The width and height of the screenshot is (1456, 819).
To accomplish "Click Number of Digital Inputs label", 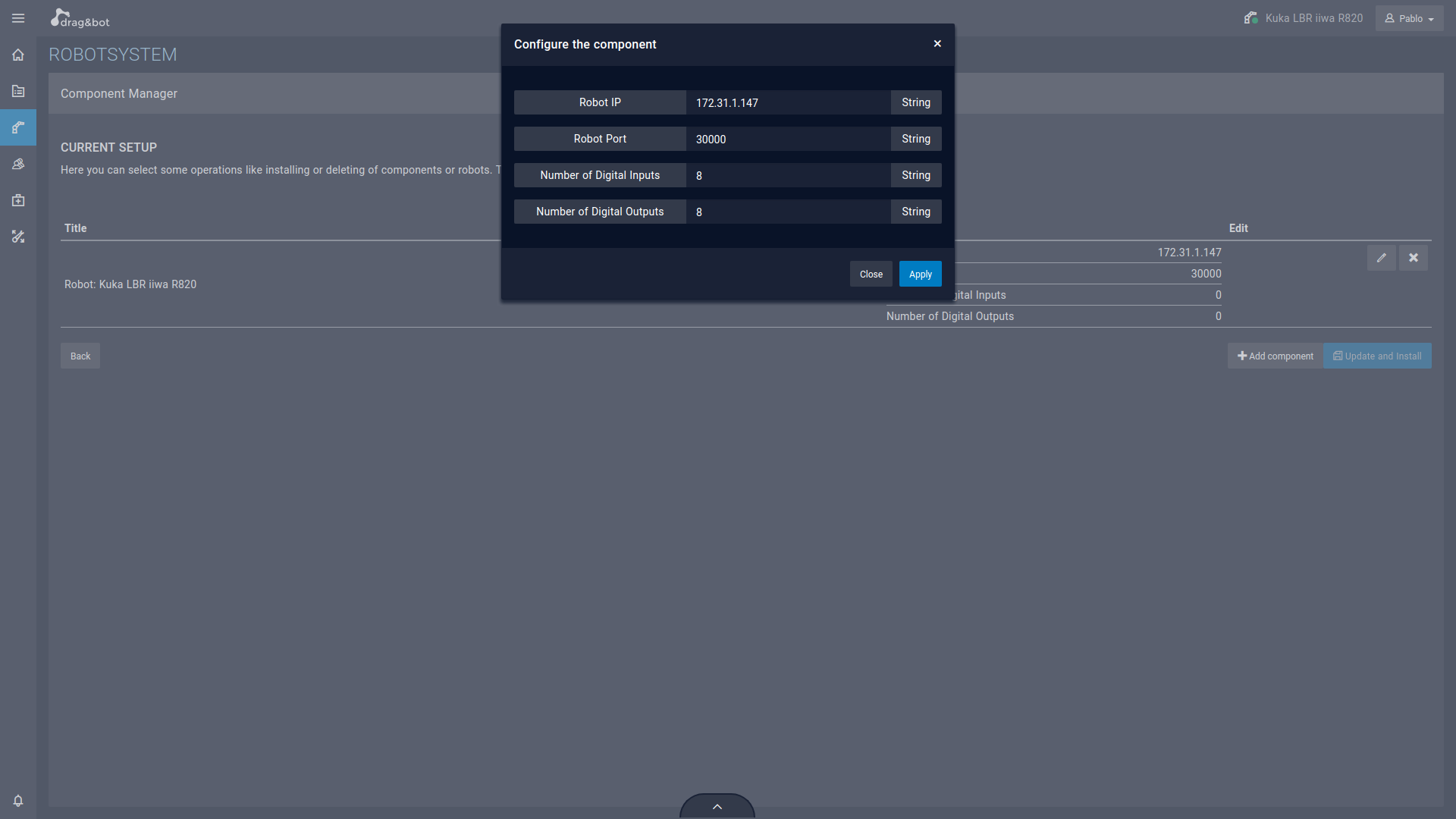I will 600,175.
